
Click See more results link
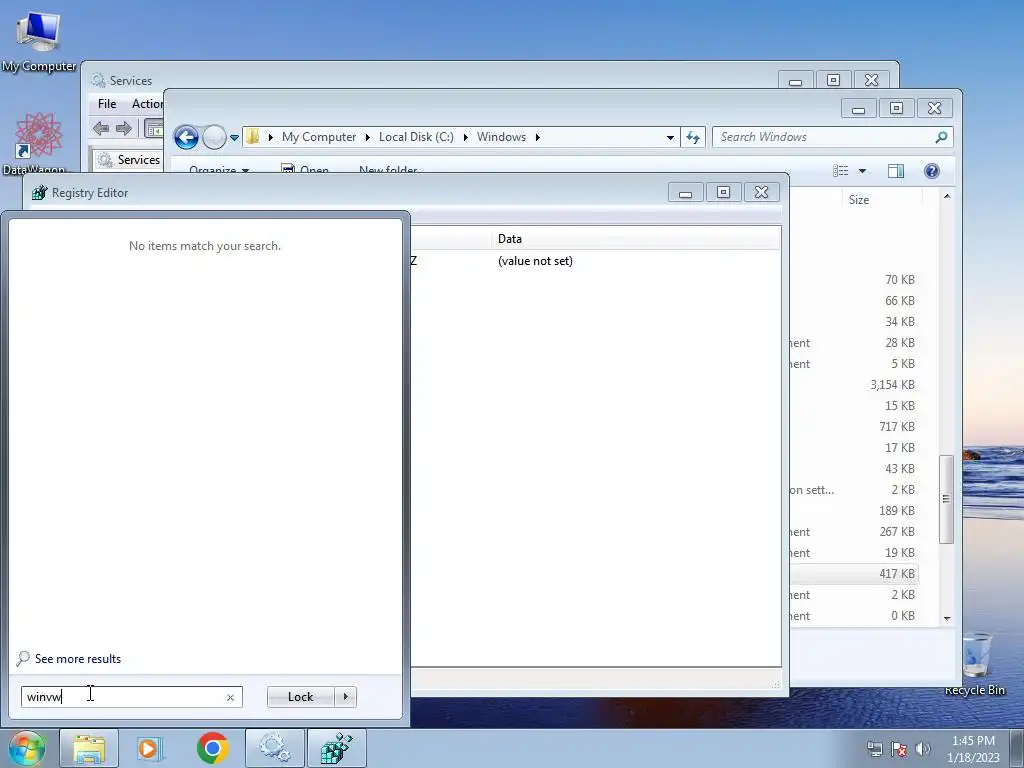[78, 659]
